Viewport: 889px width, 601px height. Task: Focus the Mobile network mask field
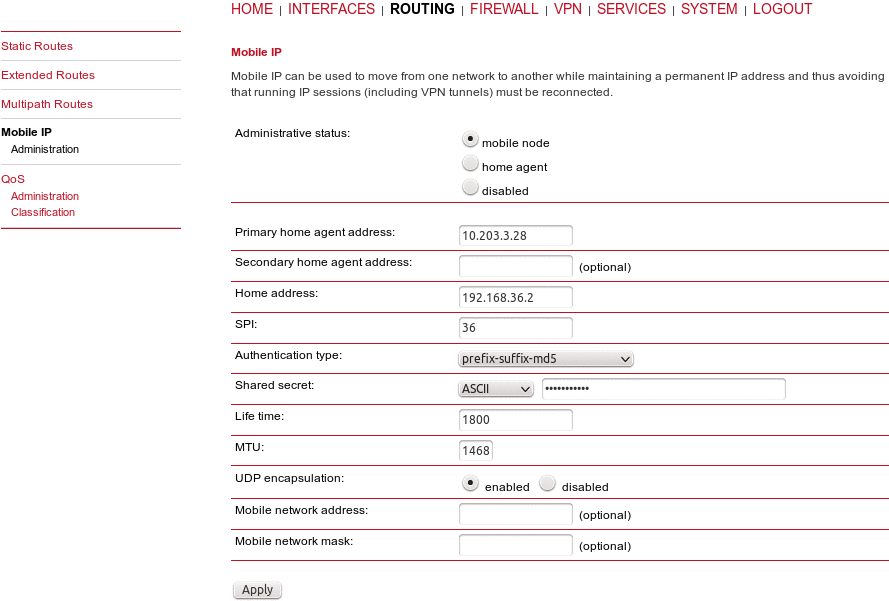tap(515, 545)
